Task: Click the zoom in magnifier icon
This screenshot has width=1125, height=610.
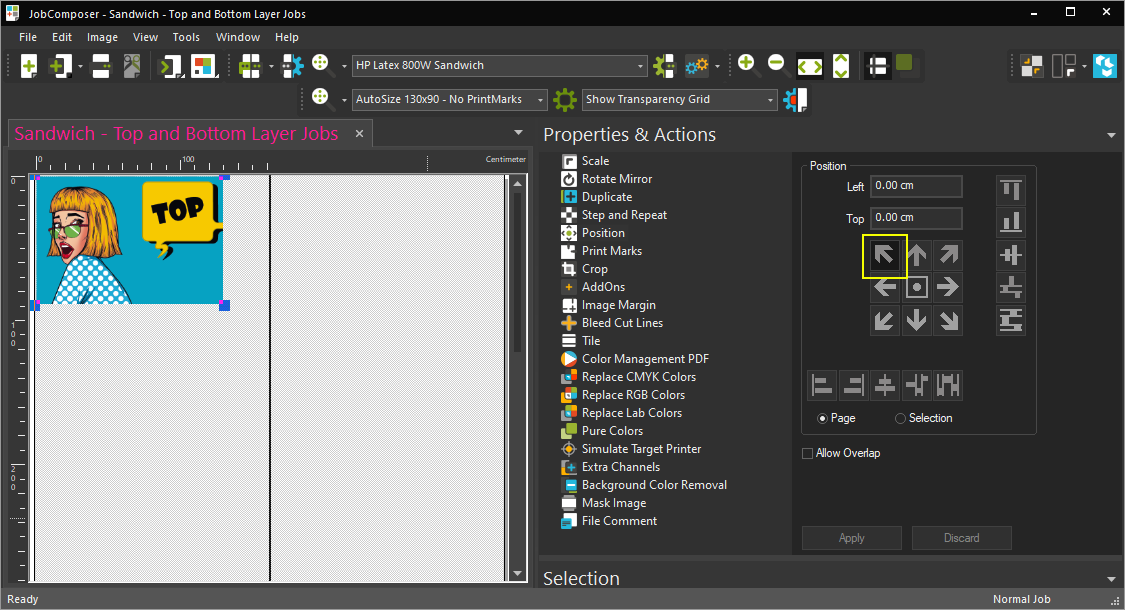Action: [x=747, y=65]
